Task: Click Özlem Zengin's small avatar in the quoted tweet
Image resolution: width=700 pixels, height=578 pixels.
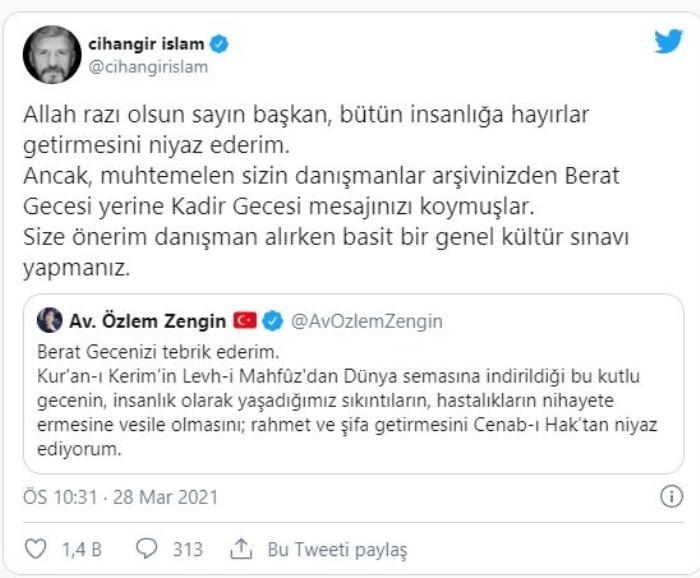Action: (x=49, y=320)
